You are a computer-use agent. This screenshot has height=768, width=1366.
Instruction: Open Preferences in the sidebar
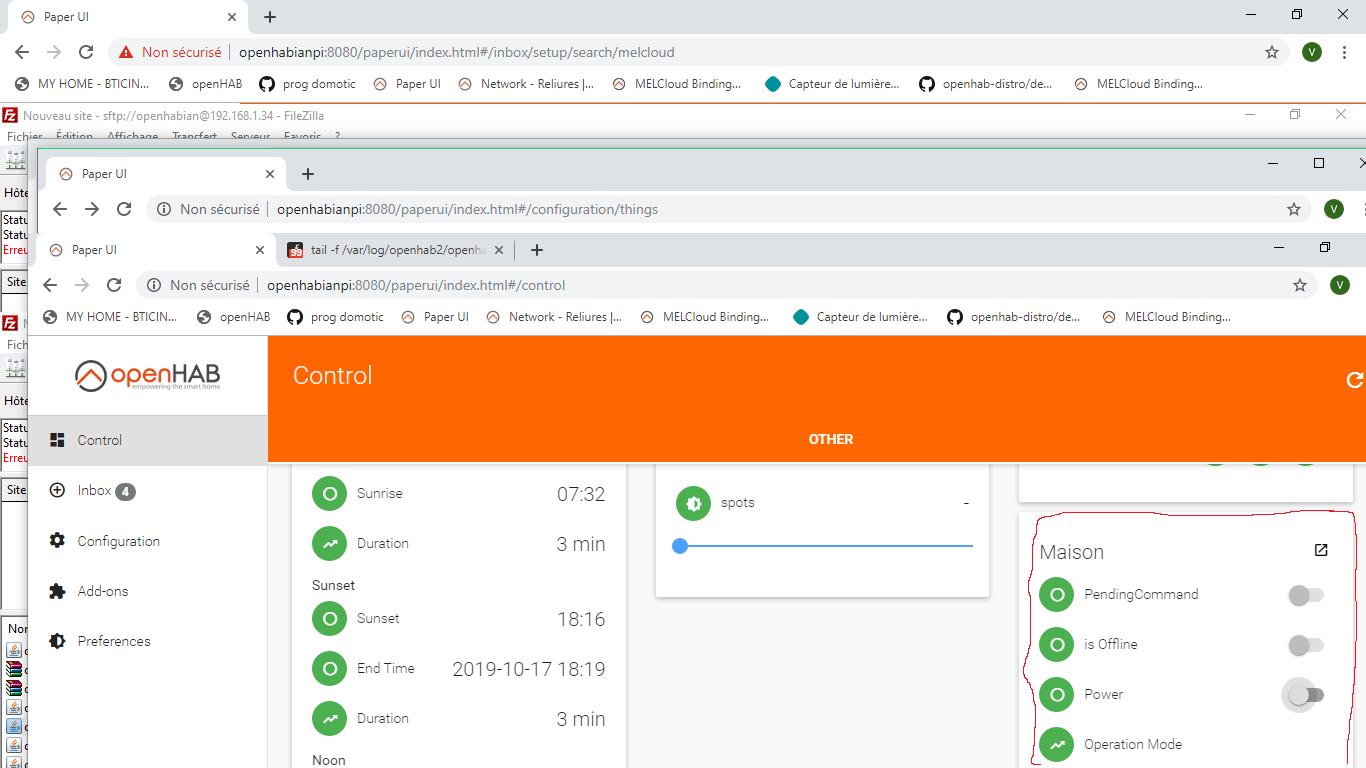[x=113, y=641]
